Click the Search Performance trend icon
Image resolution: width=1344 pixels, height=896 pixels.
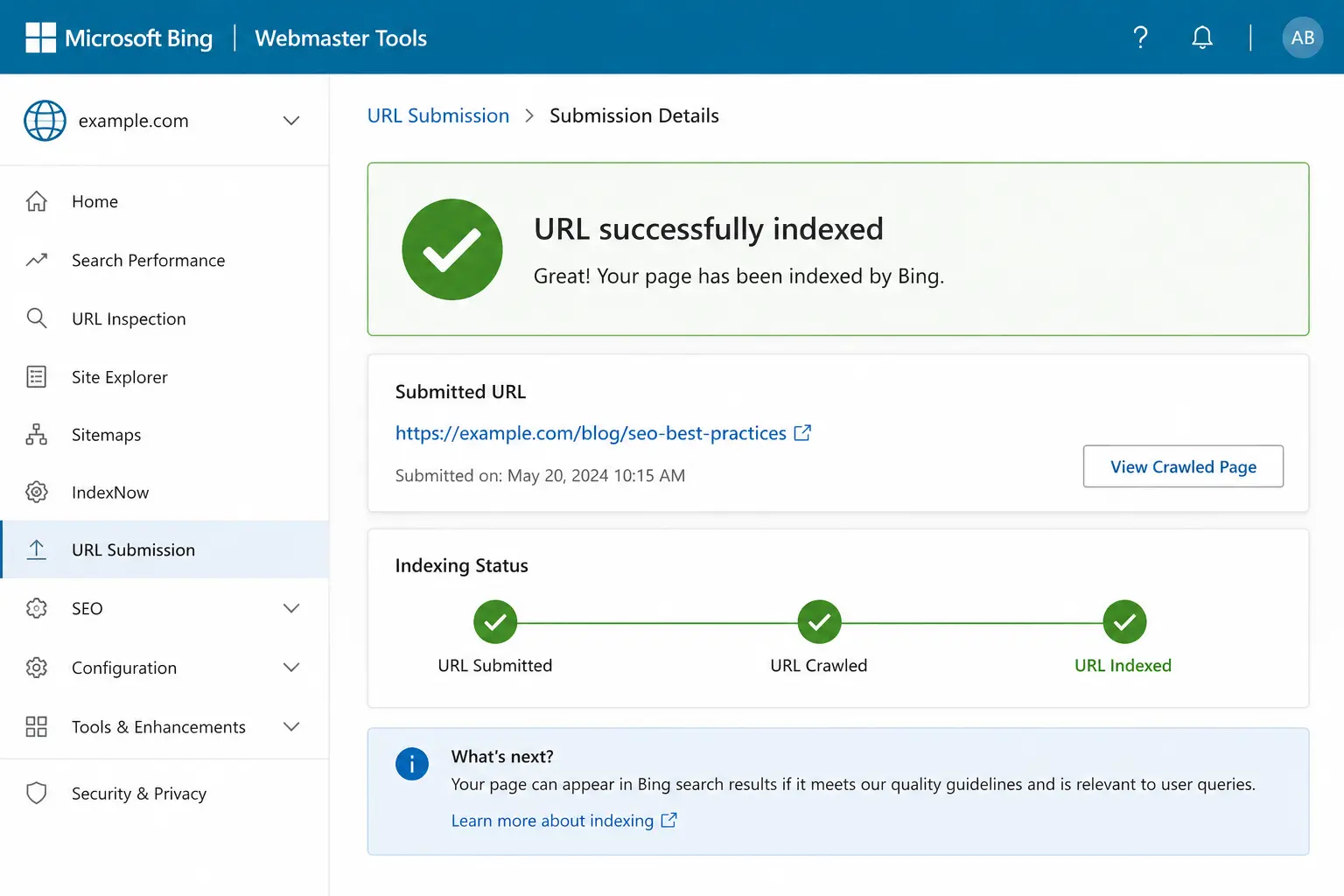pos(37,260)
